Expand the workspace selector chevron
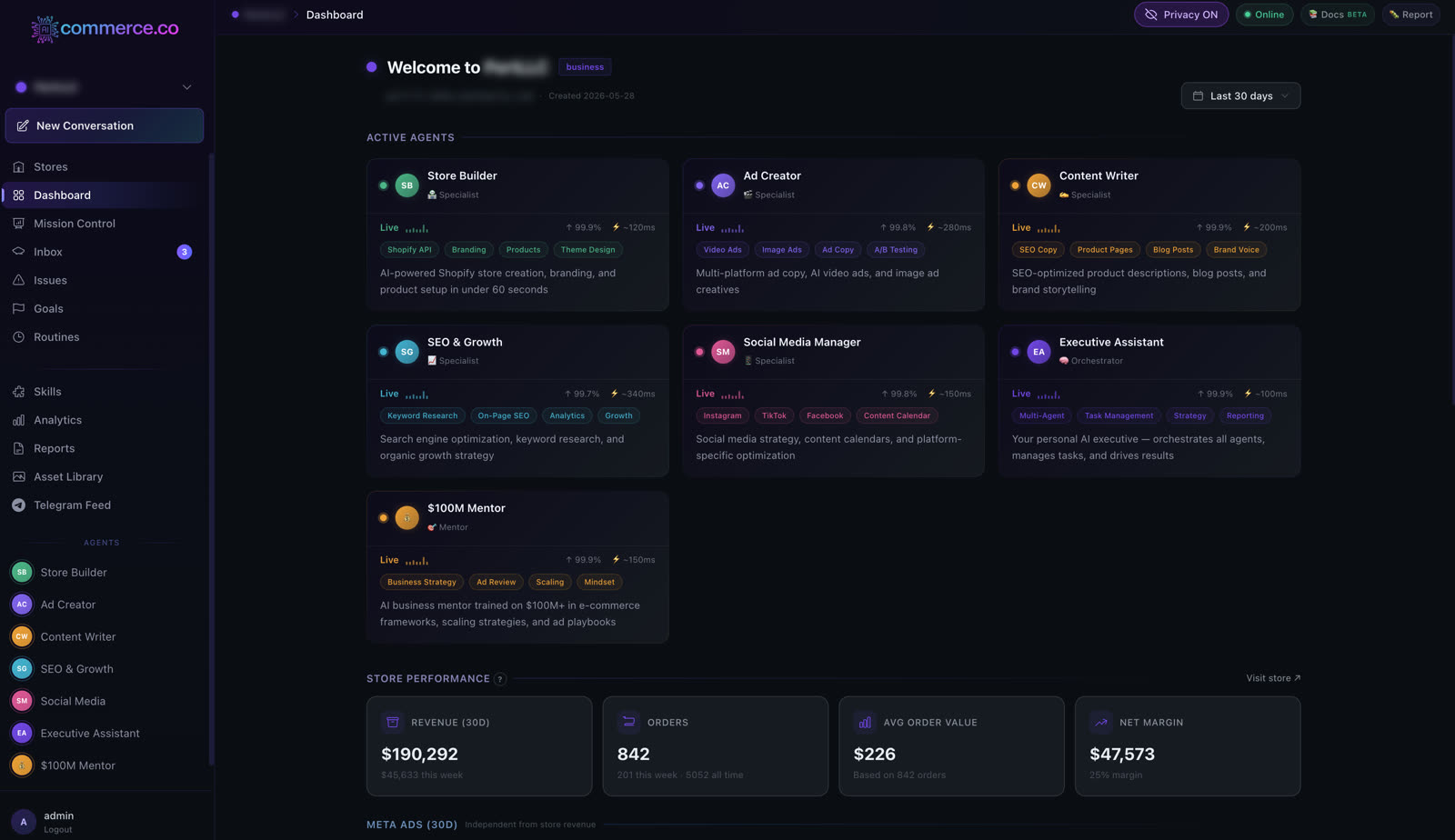1455x840 pixels. tap(186, 87)
